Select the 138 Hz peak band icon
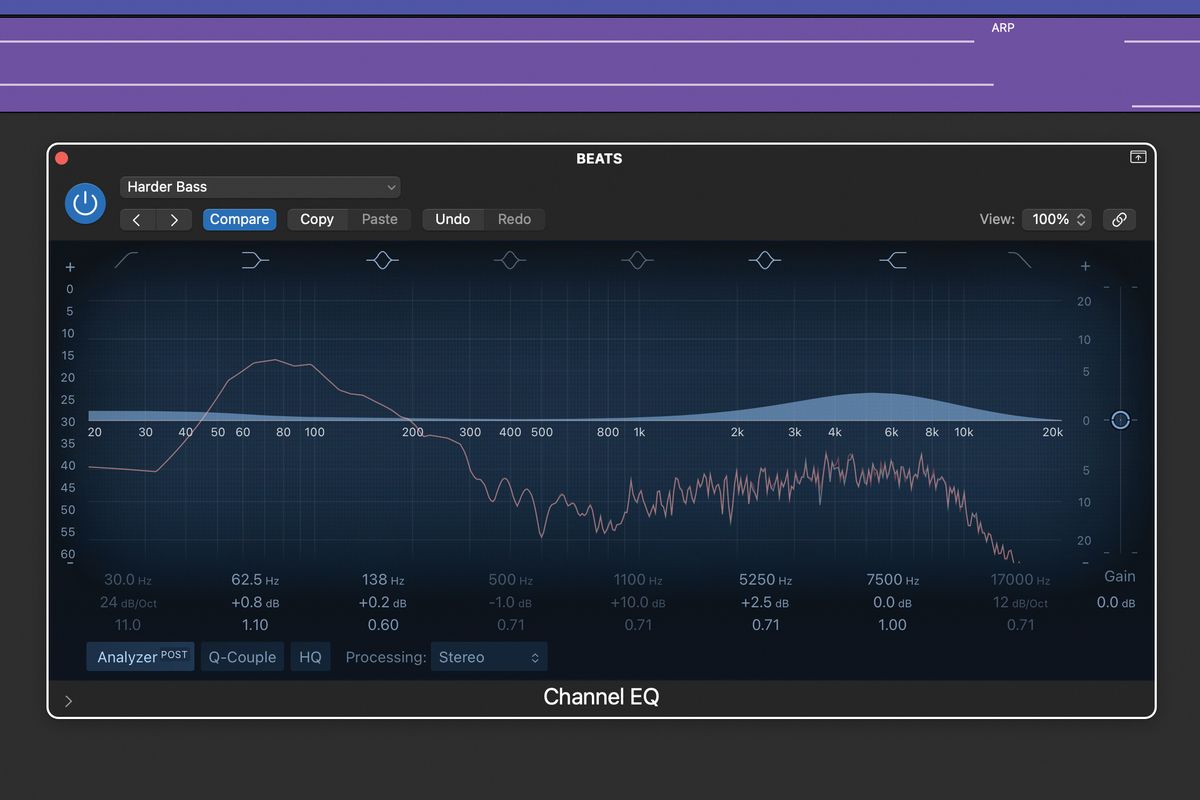The width and height of the screenshot is (1200, 800). coord(382,260)
